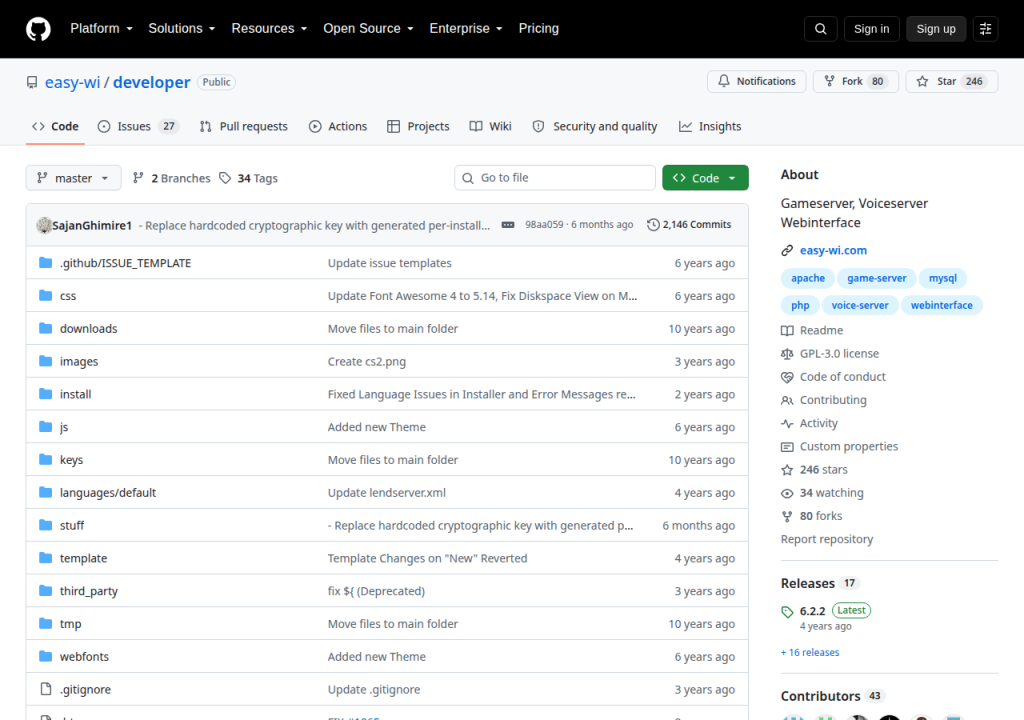Open the GitHub home logo

pos(38,29)
